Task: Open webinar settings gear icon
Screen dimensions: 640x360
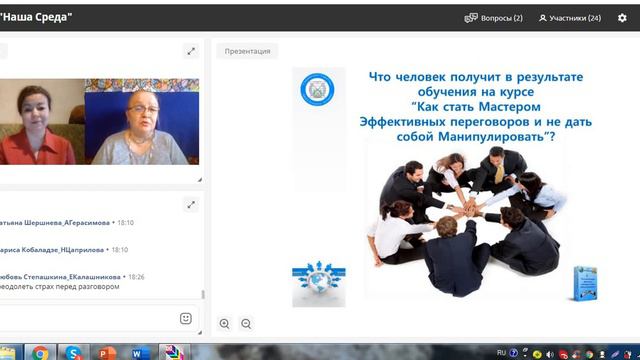Action: click(x=622, y=18)
